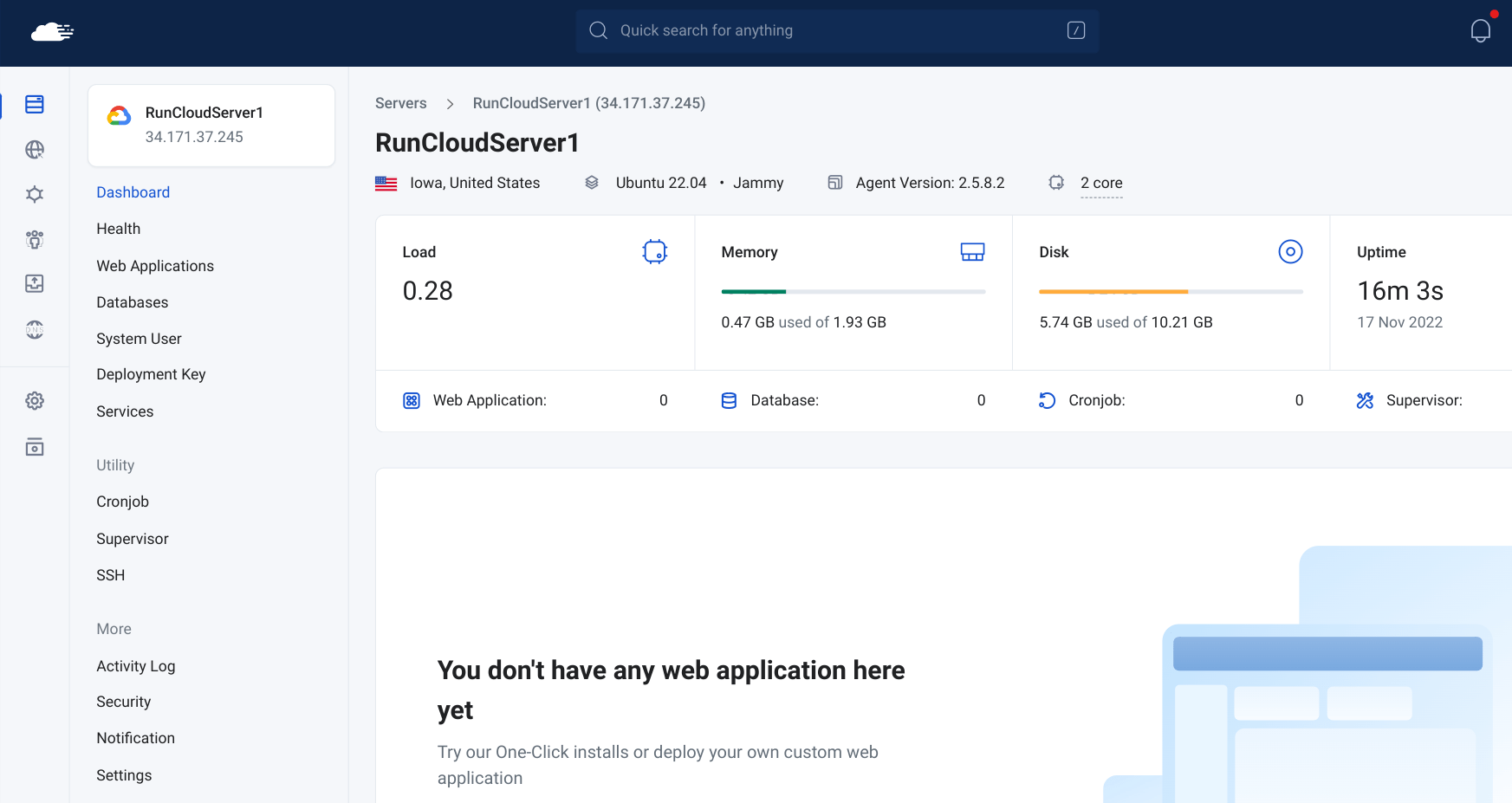Click the Cronjob refresh icon
This screenshot has width=1512, height=803.
click(x=1048, y=401)
